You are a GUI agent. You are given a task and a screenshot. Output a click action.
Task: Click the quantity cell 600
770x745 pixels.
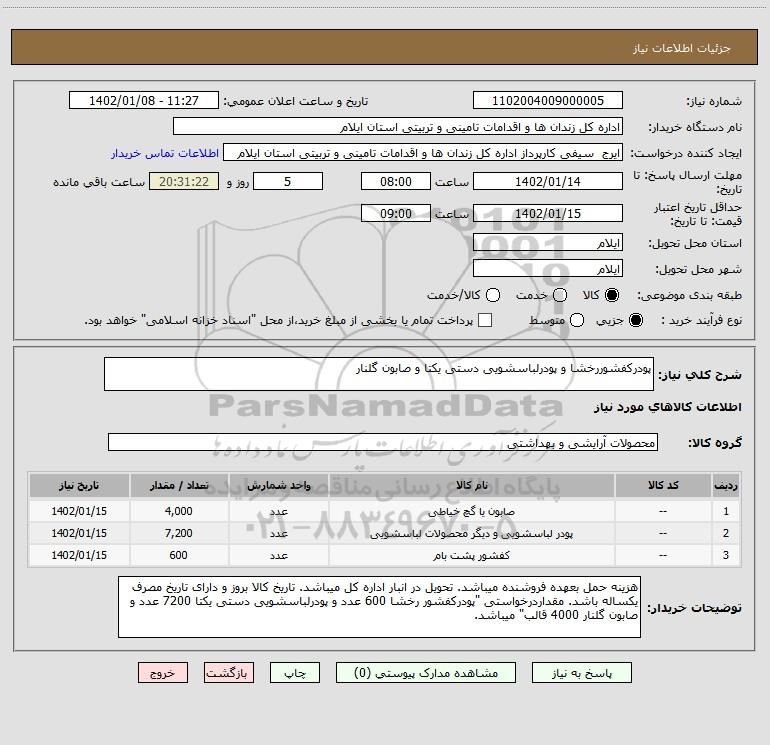tap(179, 555)
